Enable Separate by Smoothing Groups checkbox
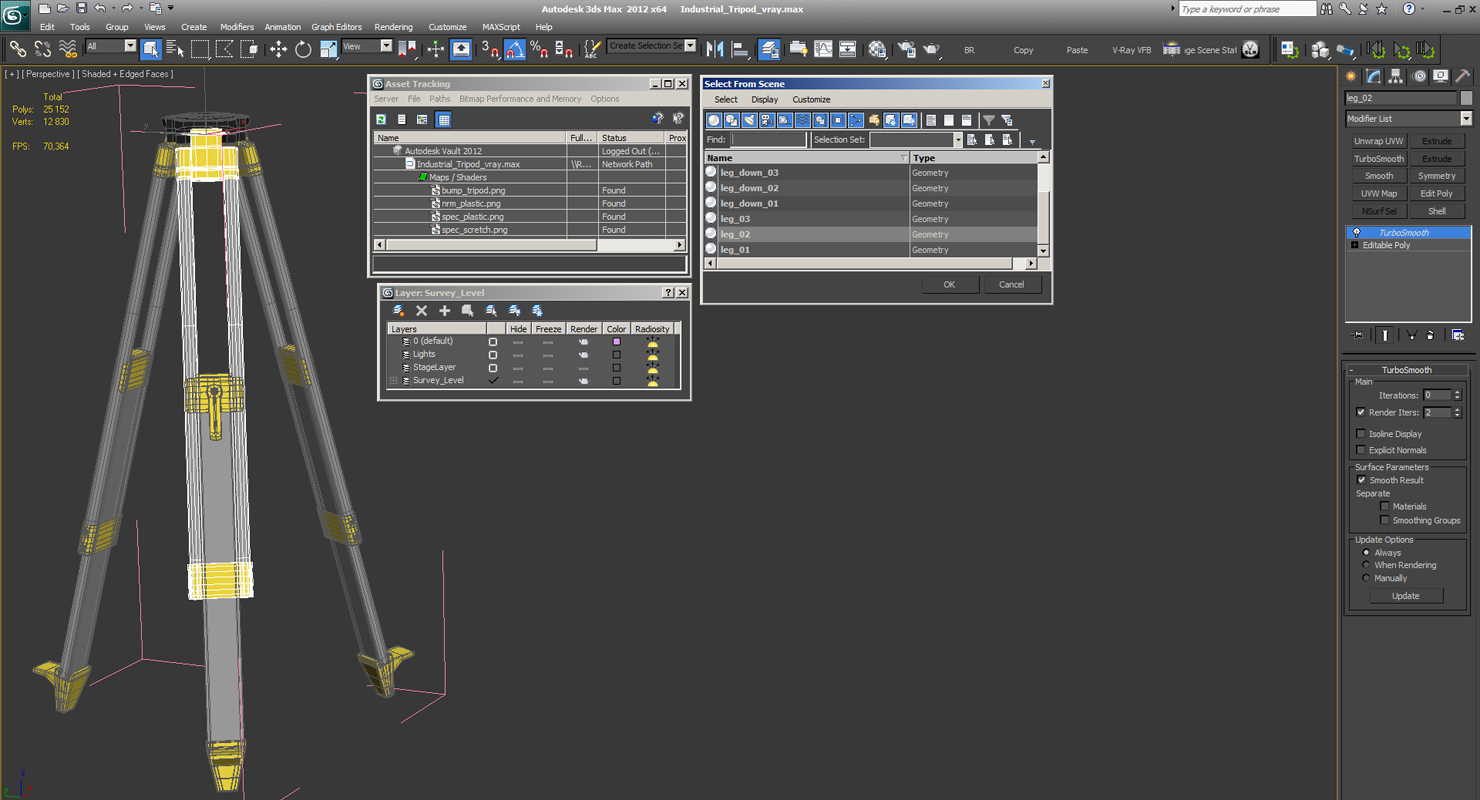1480x800 pixels. (1384, 520)
